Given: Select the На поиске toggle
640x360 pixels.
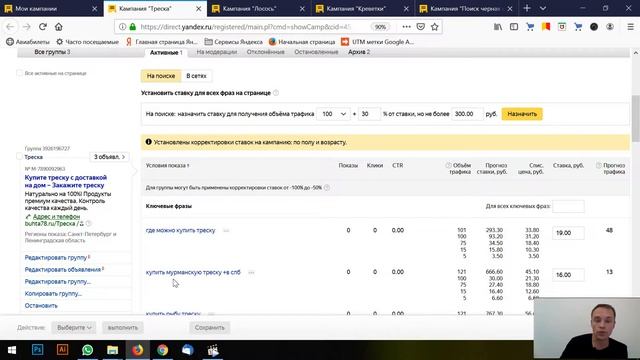Looking at the screenshot, I should pyautogui.click(x=161, y=76).
